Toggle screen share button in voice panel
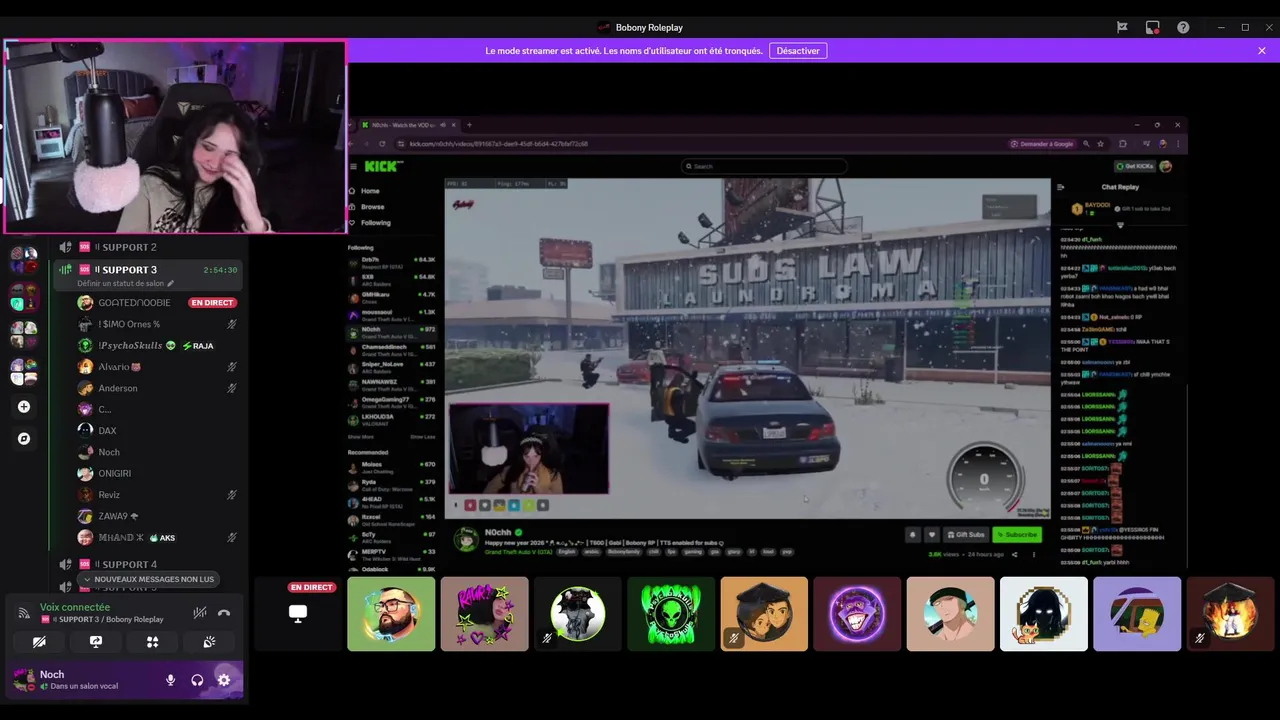Viewport: 1280px width, 720px height. point(96,642)
